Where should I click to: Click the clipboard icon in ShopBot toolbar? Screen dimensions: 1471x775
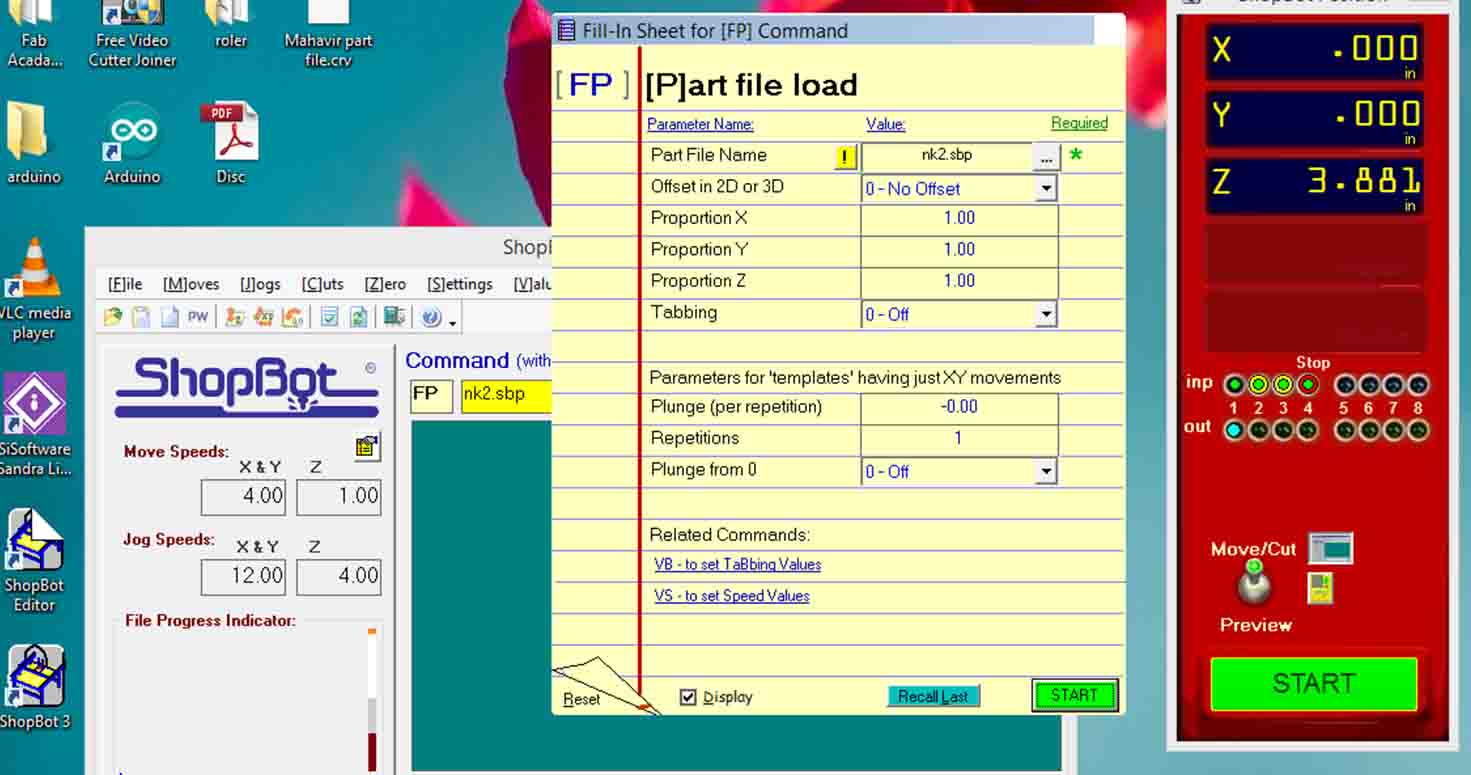click(x=141, y=317)
